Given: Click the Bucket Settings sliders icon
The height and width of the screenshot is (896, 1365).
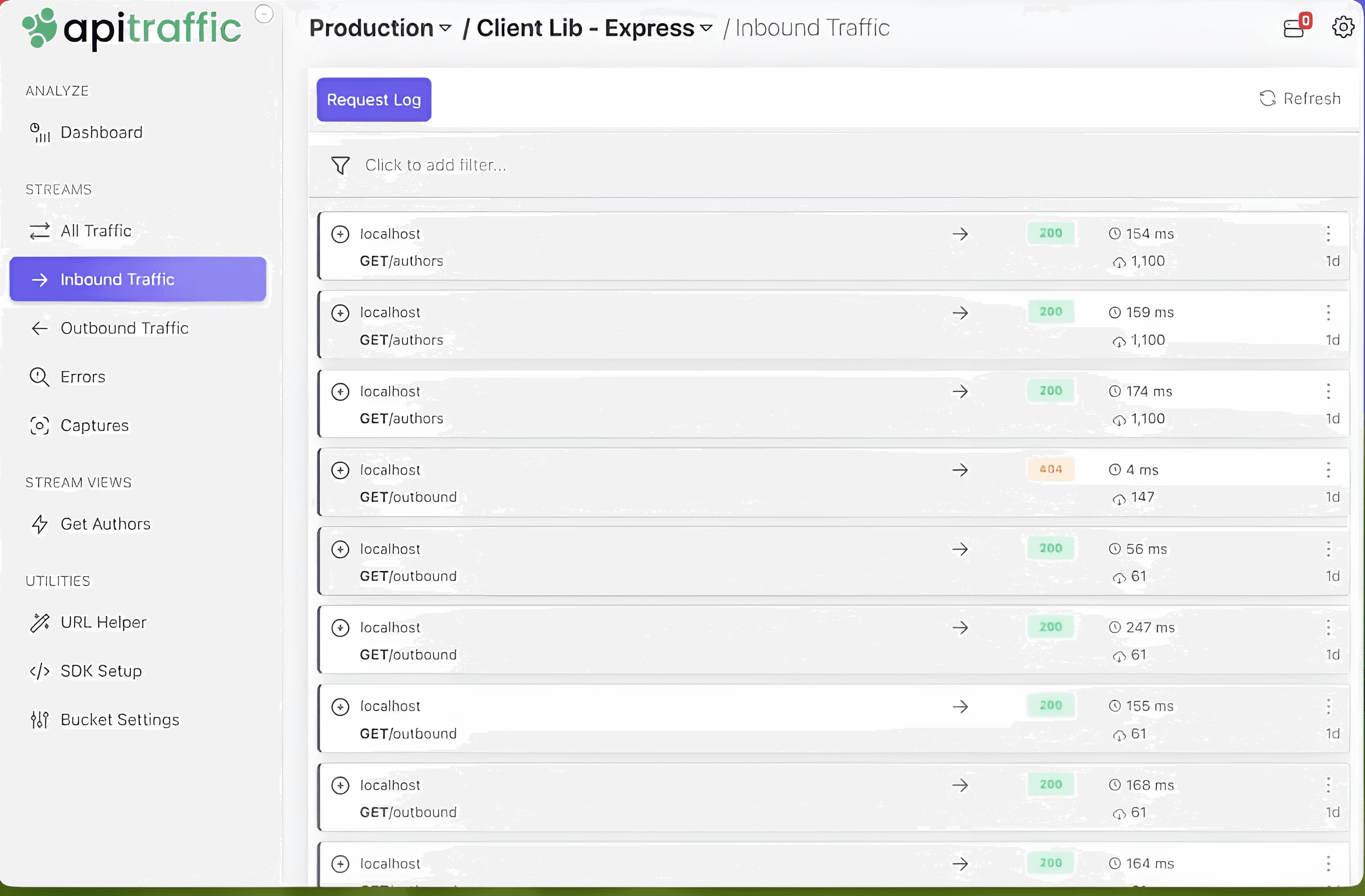Looking at the screenshot, I should 40,720.
